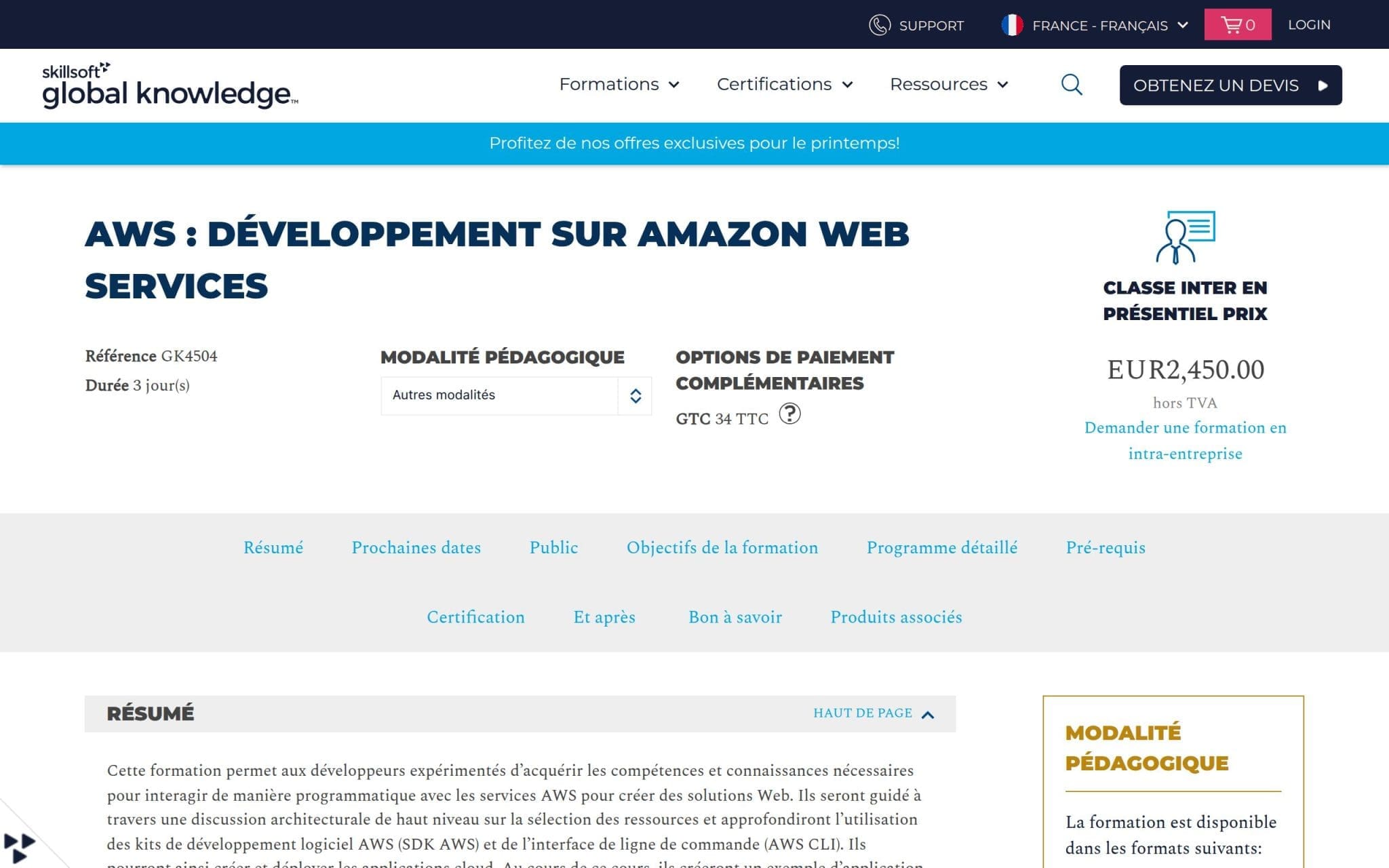
Task: Jump to the Résumé section
Action: tap(273, 547)
